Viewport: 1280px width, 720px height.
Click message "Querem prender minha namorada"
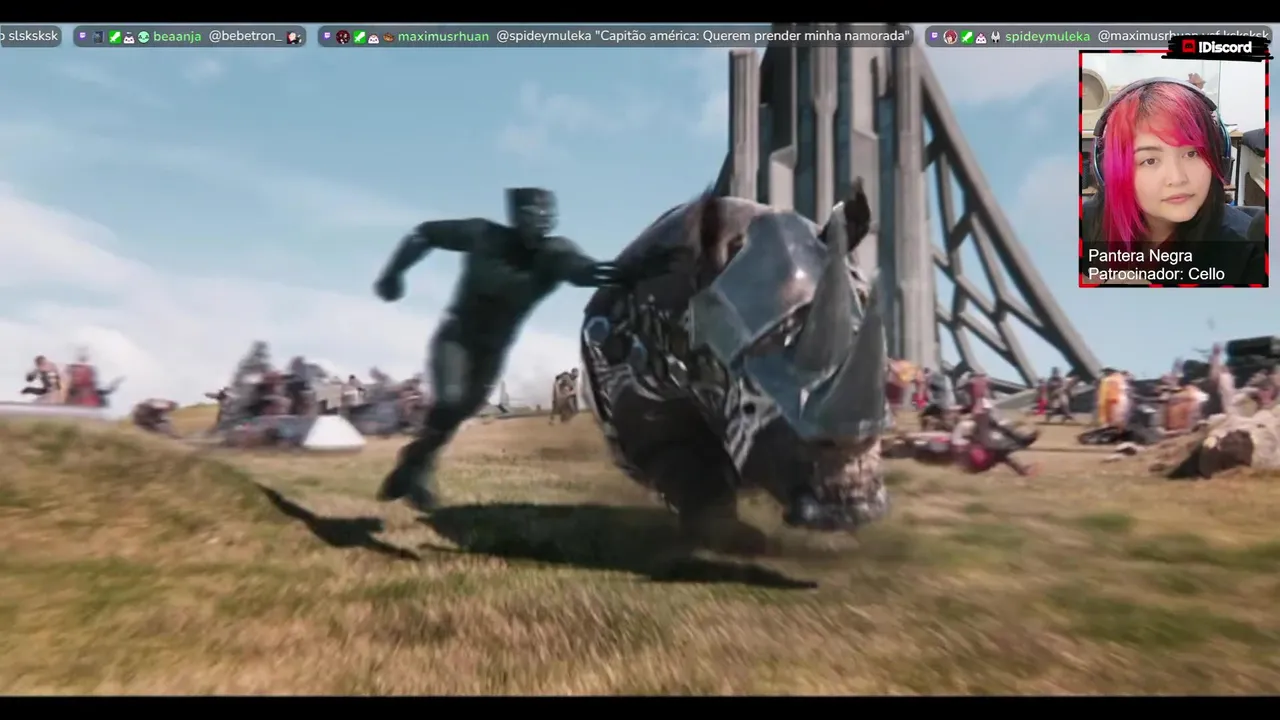[x=806, y=36]
